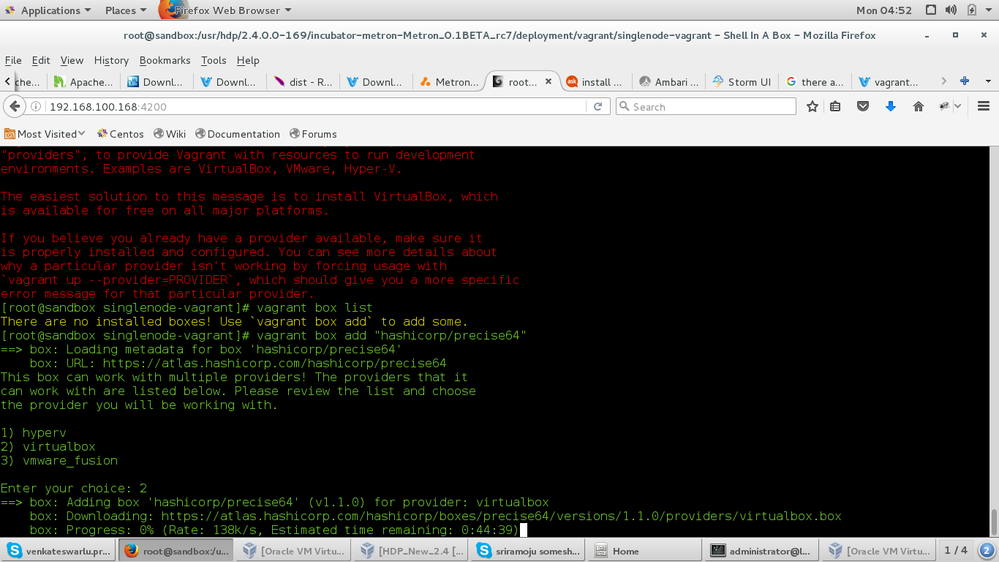Click '1) hyperv' option text

[33, 433]
